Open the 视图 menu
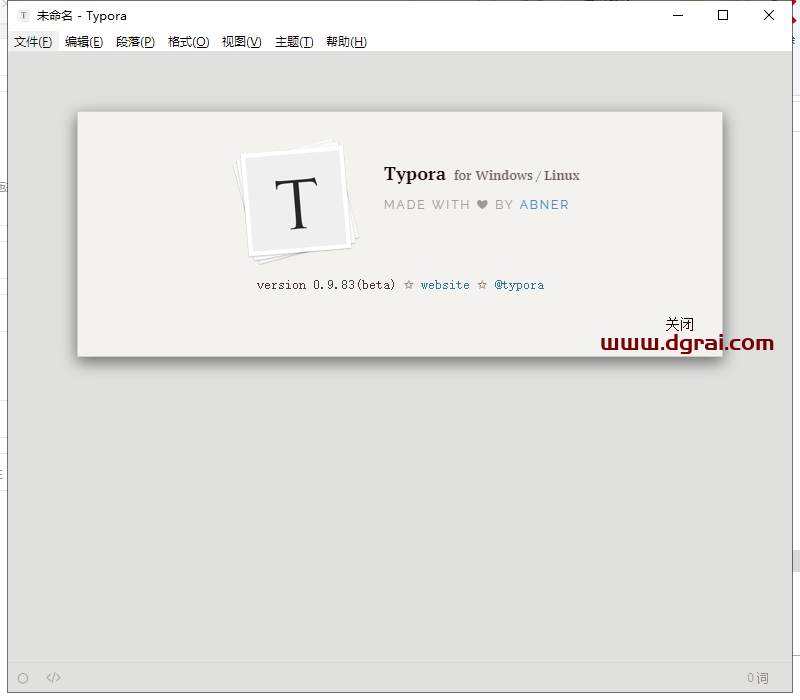This screenshot has height=700, width=800. click(x=241, y=42)
